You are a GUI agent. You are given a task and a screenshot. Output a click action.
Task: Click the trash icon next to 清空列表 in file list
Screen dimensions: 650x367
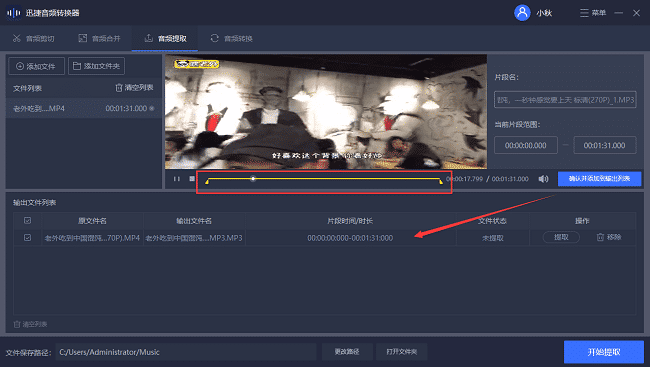coord(119,88)
